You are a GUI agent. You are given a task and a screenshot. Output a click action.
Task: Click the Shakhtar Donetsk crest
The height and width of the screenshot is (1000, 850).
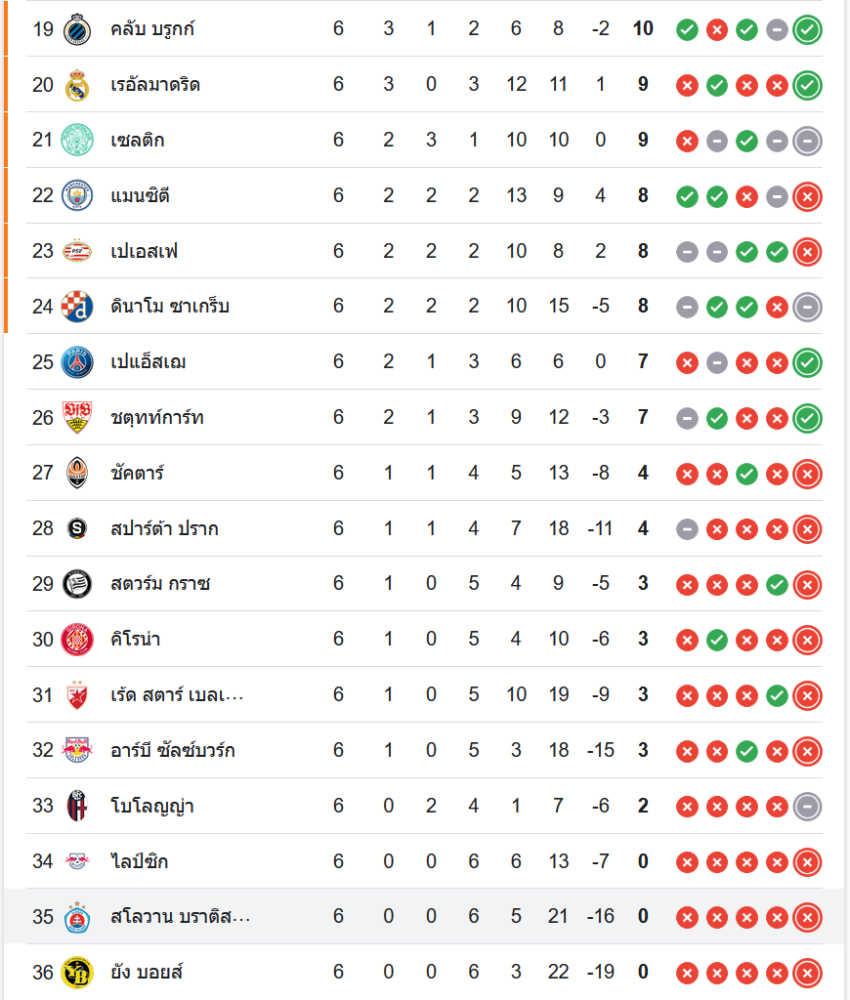click(76, 473)
